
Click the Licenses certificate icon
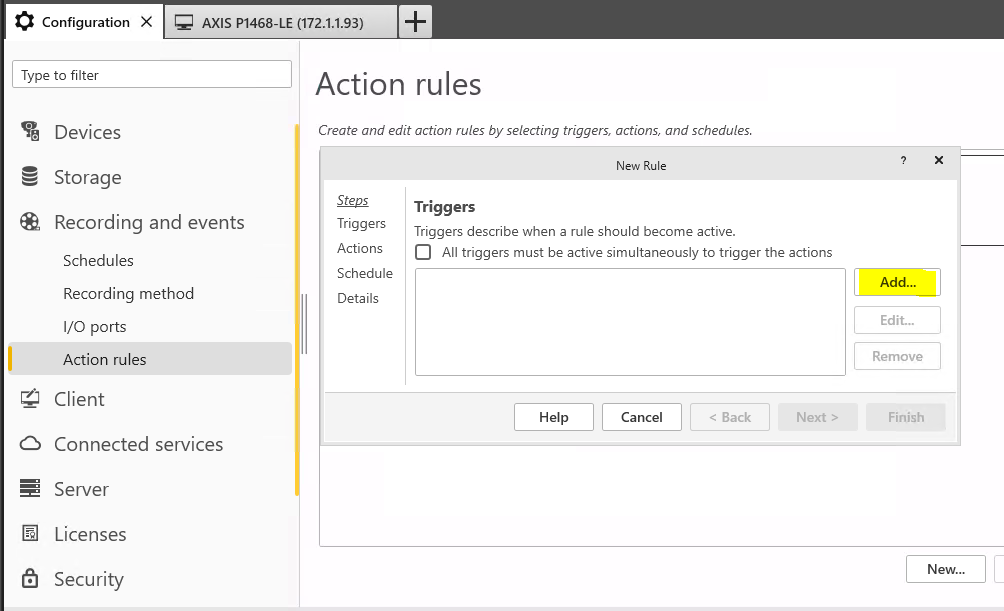(30, 533)
